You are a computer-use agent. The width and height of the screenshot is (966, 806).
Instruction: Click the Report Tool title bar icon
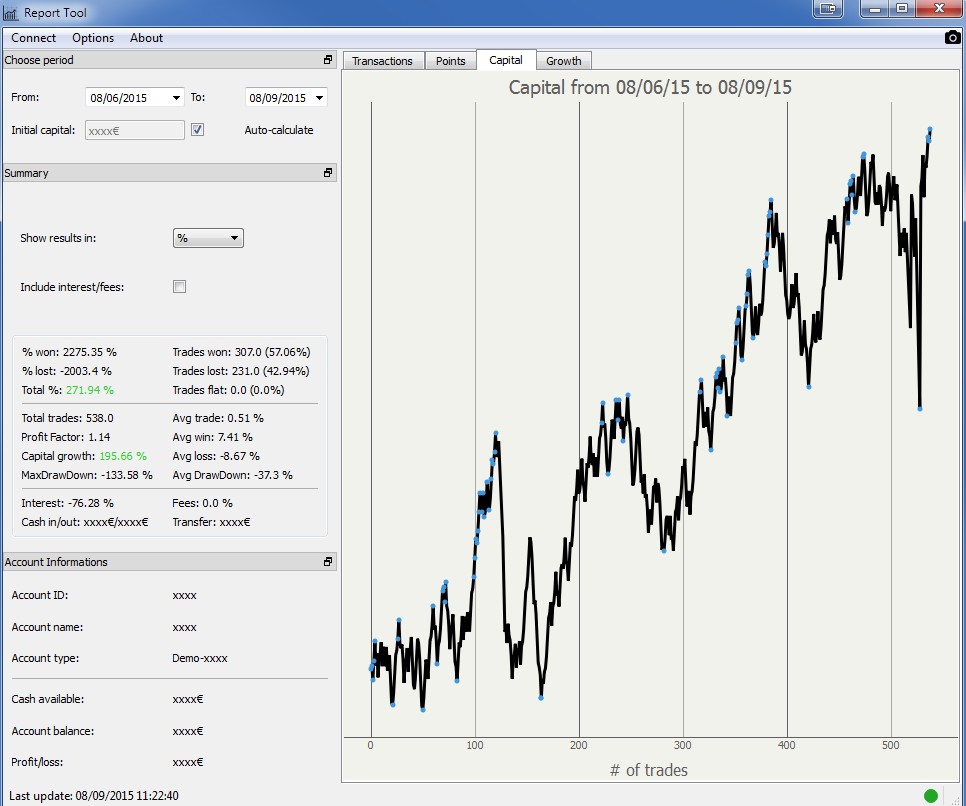click(11, 13)
